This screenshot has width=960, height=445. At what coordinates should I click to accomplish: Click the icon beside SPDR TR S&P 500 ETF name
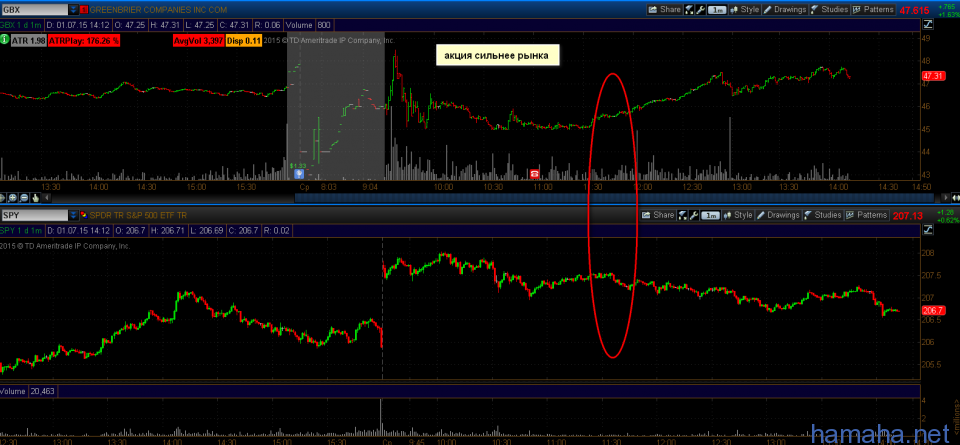click(x=84, y=215)
